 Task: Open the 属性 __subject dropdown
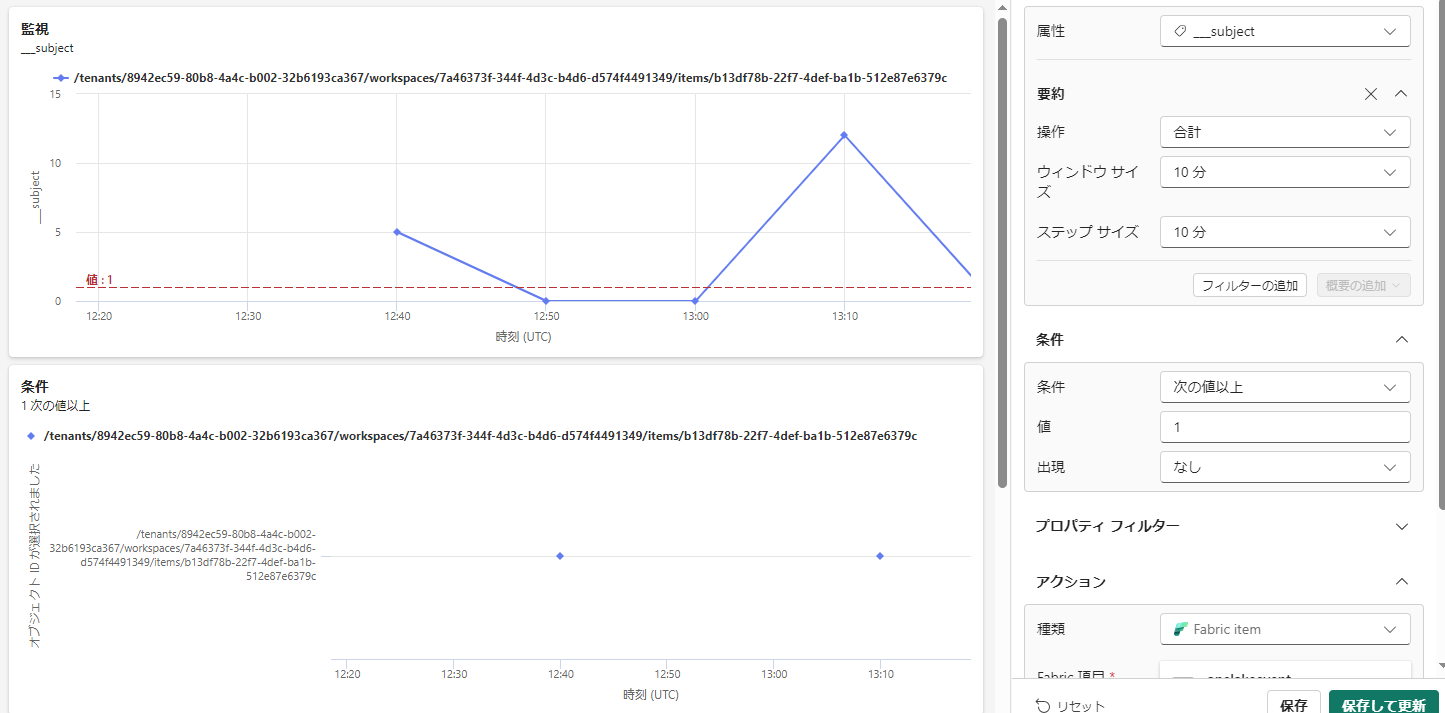coord(1285,31)
